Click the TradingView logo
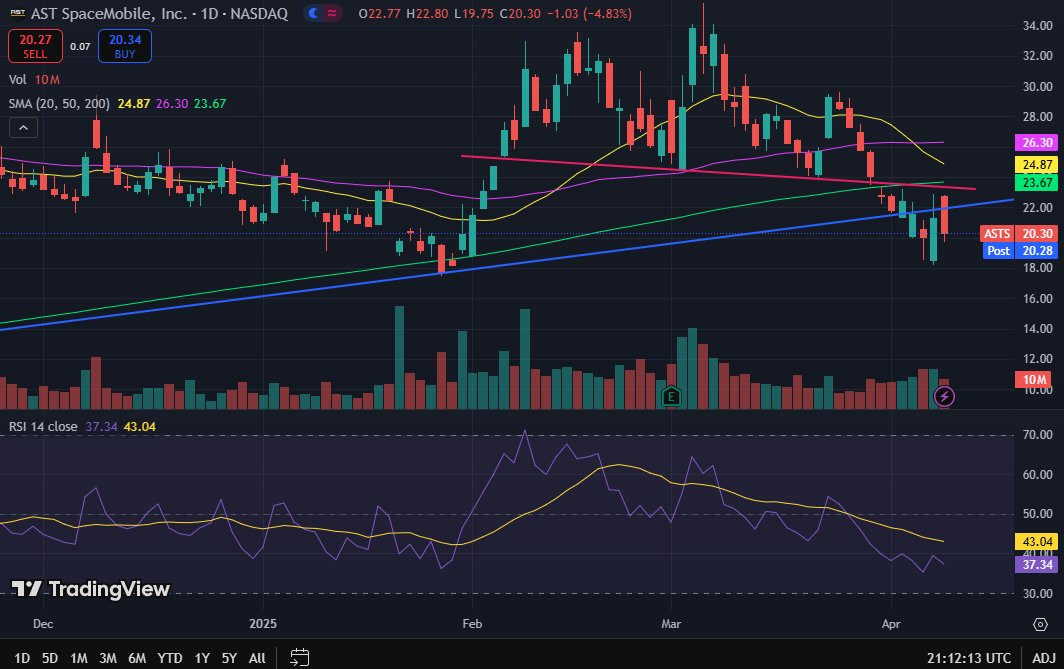 pos(90,589)
